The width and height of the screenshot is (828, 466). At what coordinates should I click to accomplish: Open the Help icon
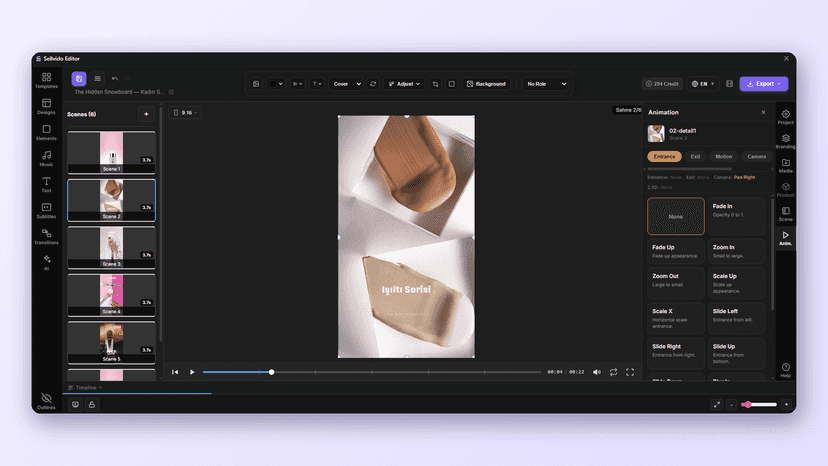coord(786,370)
